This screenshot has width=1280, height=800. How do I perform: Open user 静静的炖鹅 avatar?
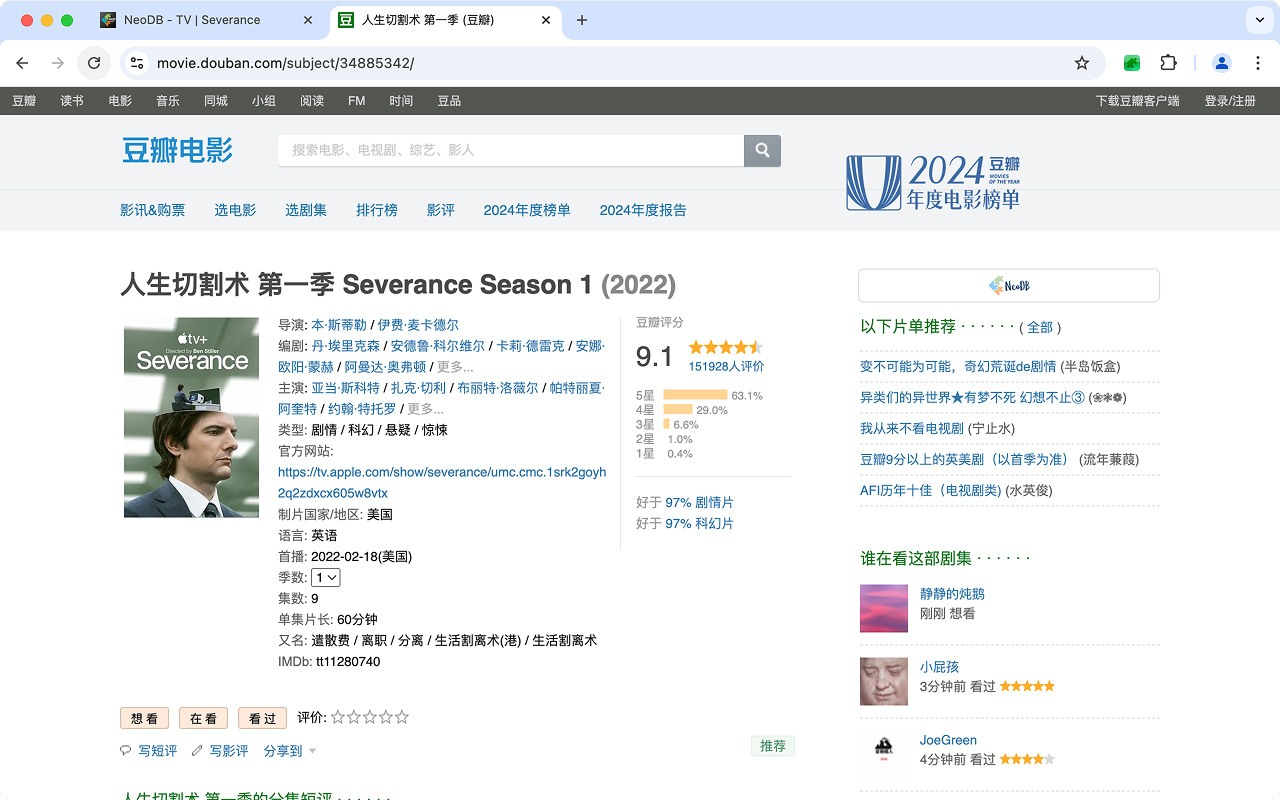coord(884,608)
